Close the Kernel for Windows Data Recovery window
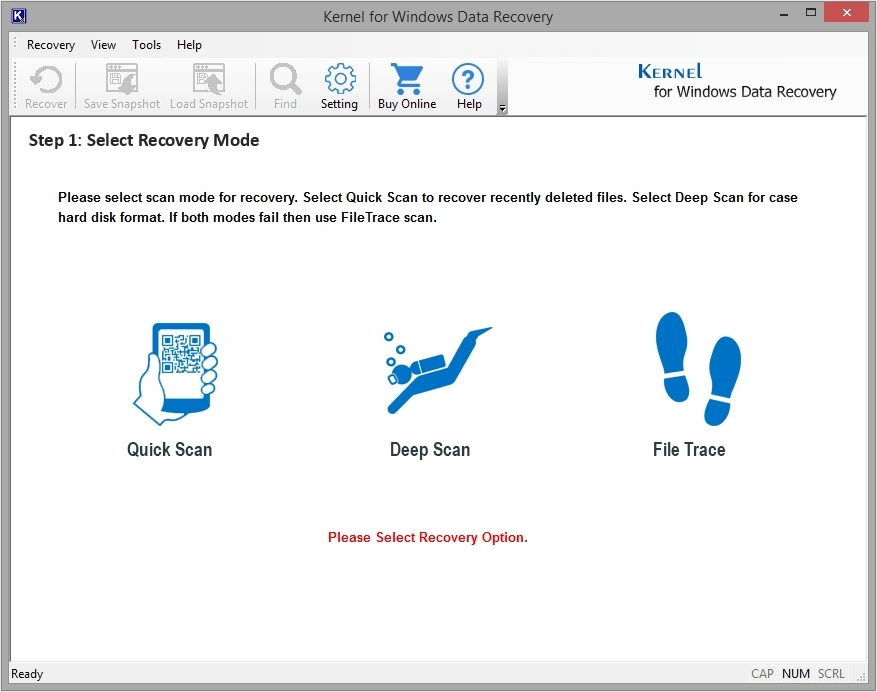 (x=846, y=12)
